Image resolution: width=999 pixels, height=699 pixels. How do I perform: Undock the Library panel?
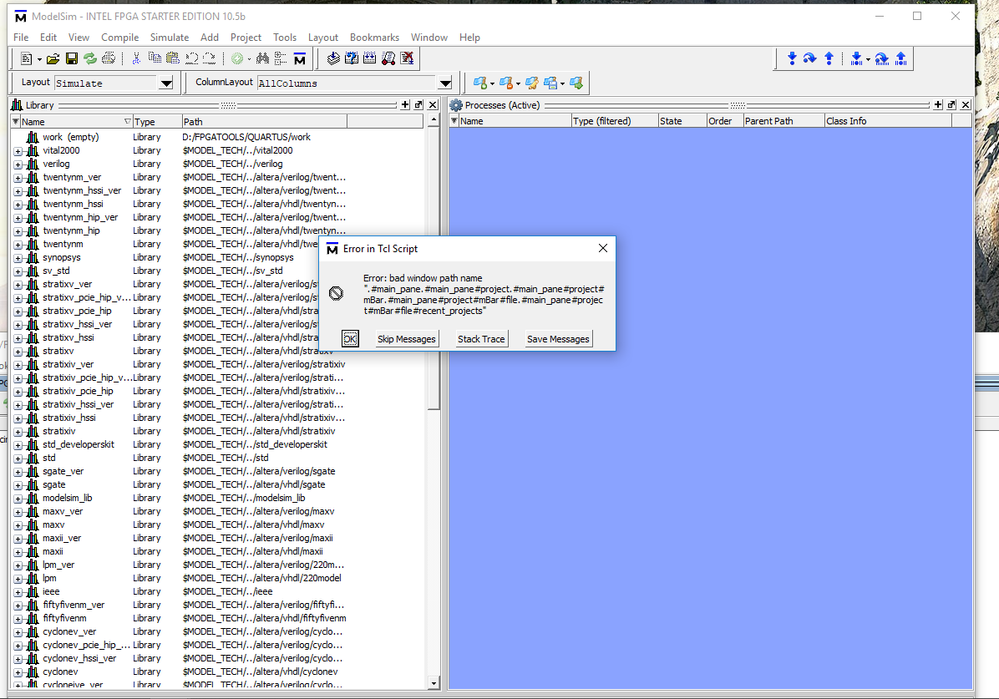click(418, 105)
